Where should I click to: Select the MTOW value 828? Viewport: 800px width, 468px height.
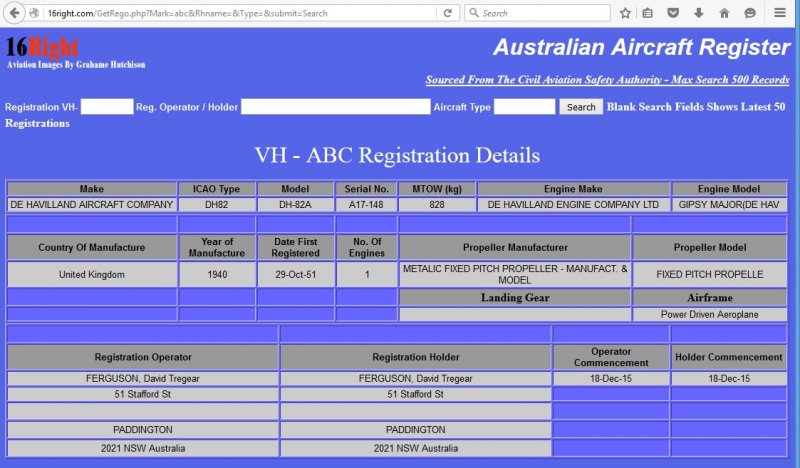437,205
